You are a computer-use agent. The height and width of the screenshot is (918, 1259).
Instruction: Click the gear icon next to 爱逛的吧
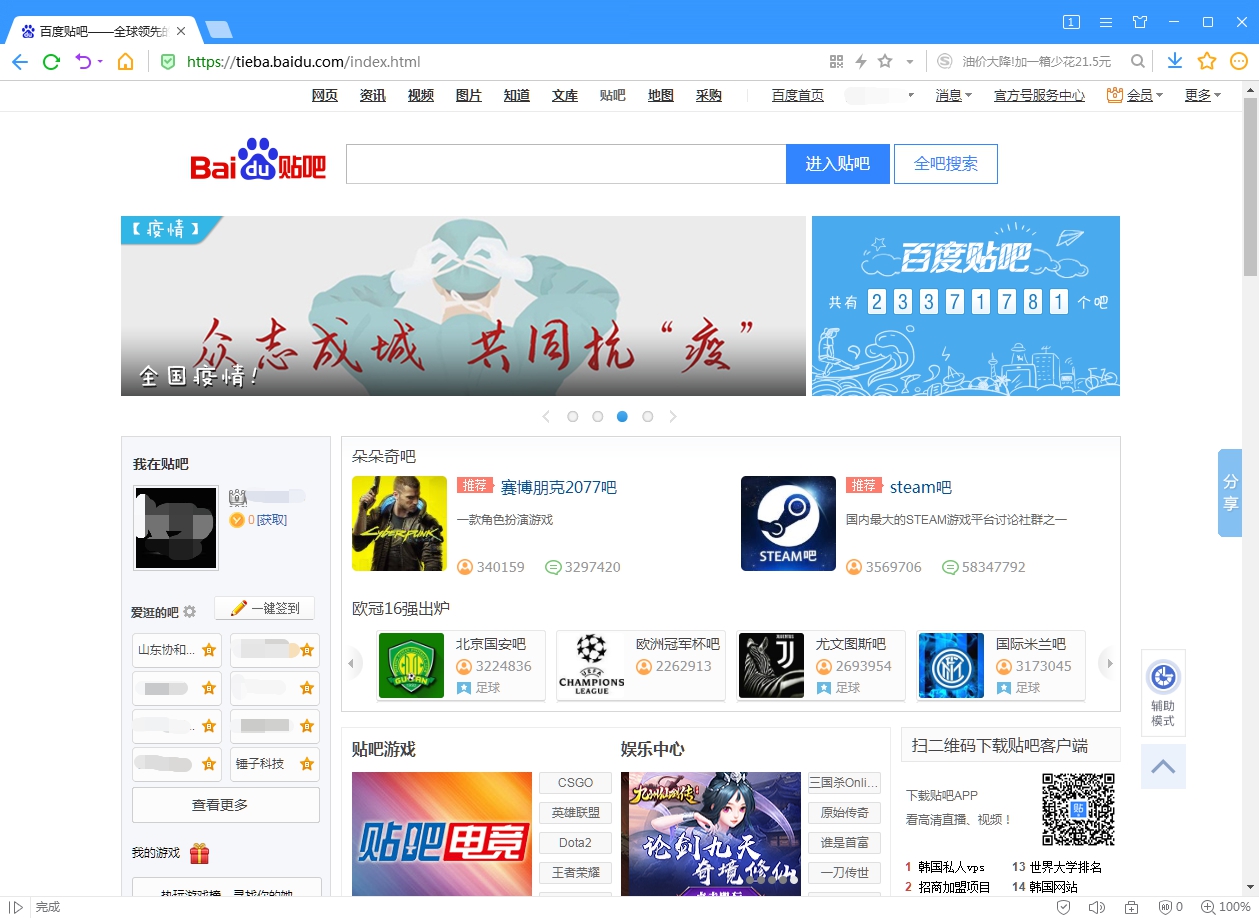coord(190,611)
